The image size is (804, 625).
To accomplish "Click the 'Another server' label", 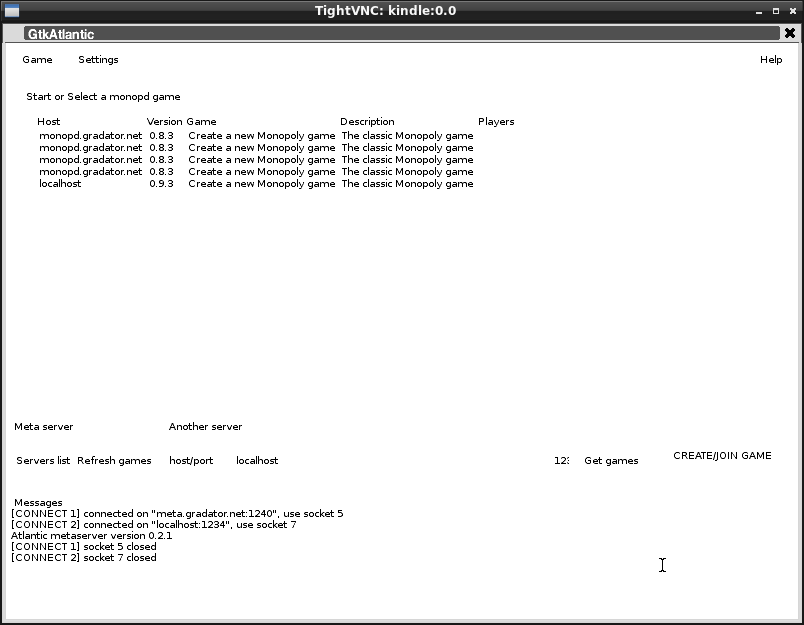I will point(205,427).
